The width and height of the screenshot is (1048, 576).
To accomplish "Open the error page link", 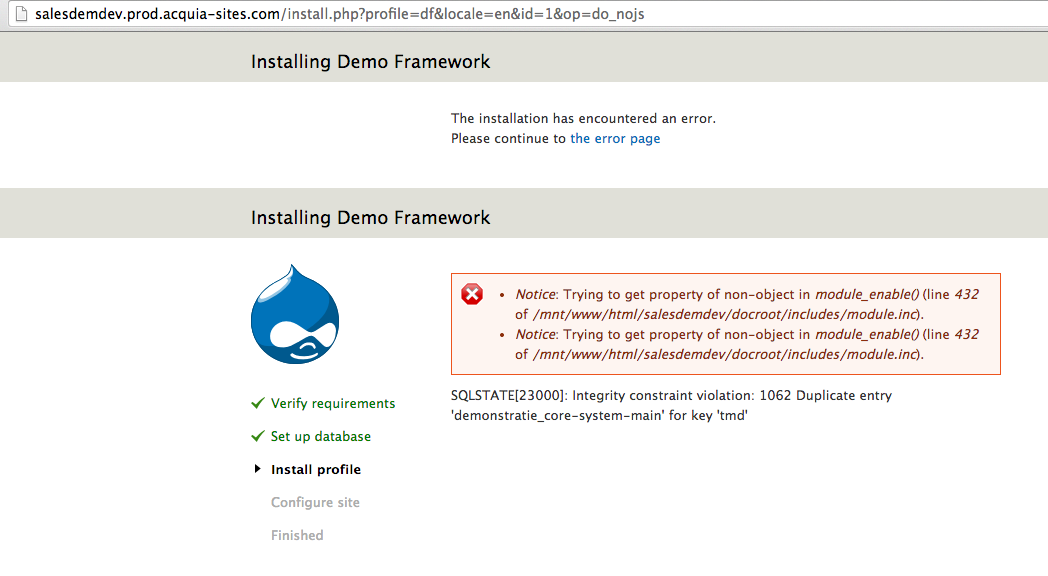I will click(615, 139).
